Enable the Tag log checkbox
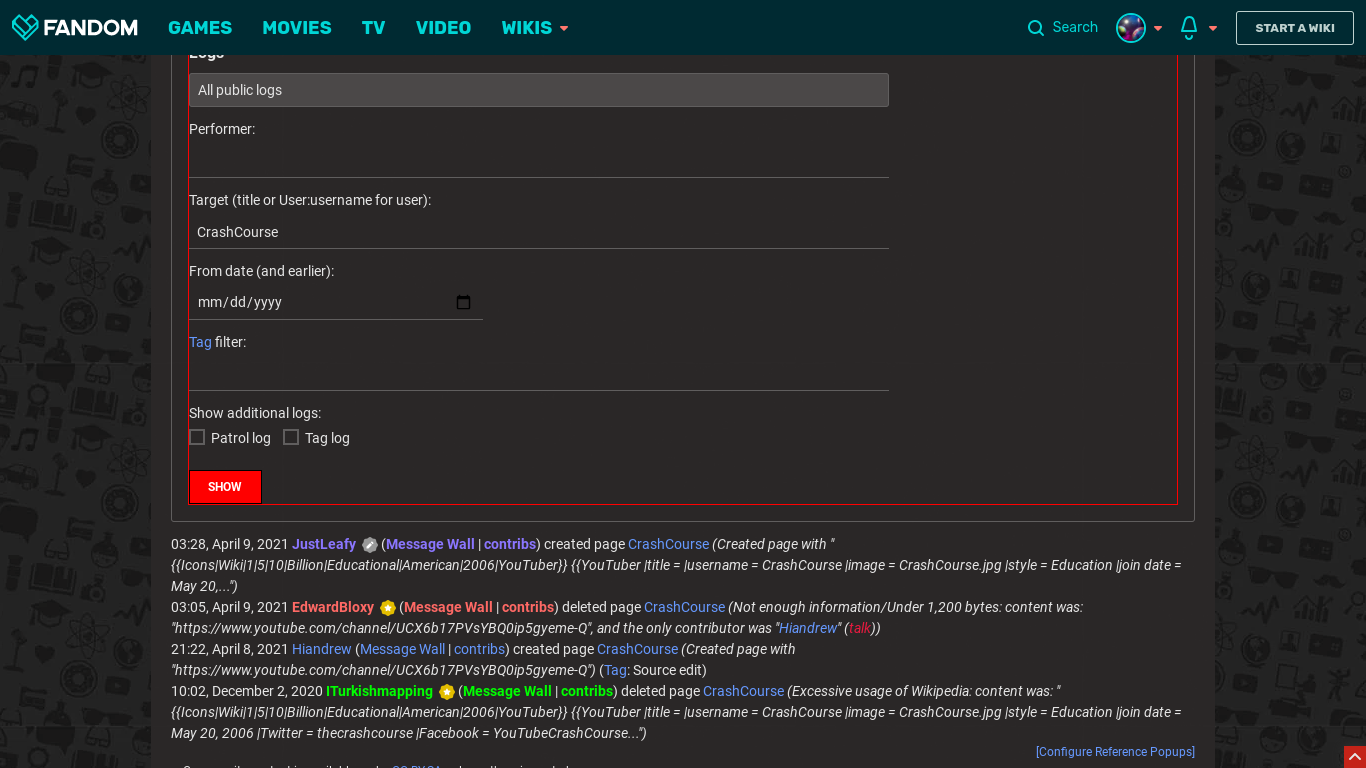This screenshot has width=1366, height=768. [291, 437]
